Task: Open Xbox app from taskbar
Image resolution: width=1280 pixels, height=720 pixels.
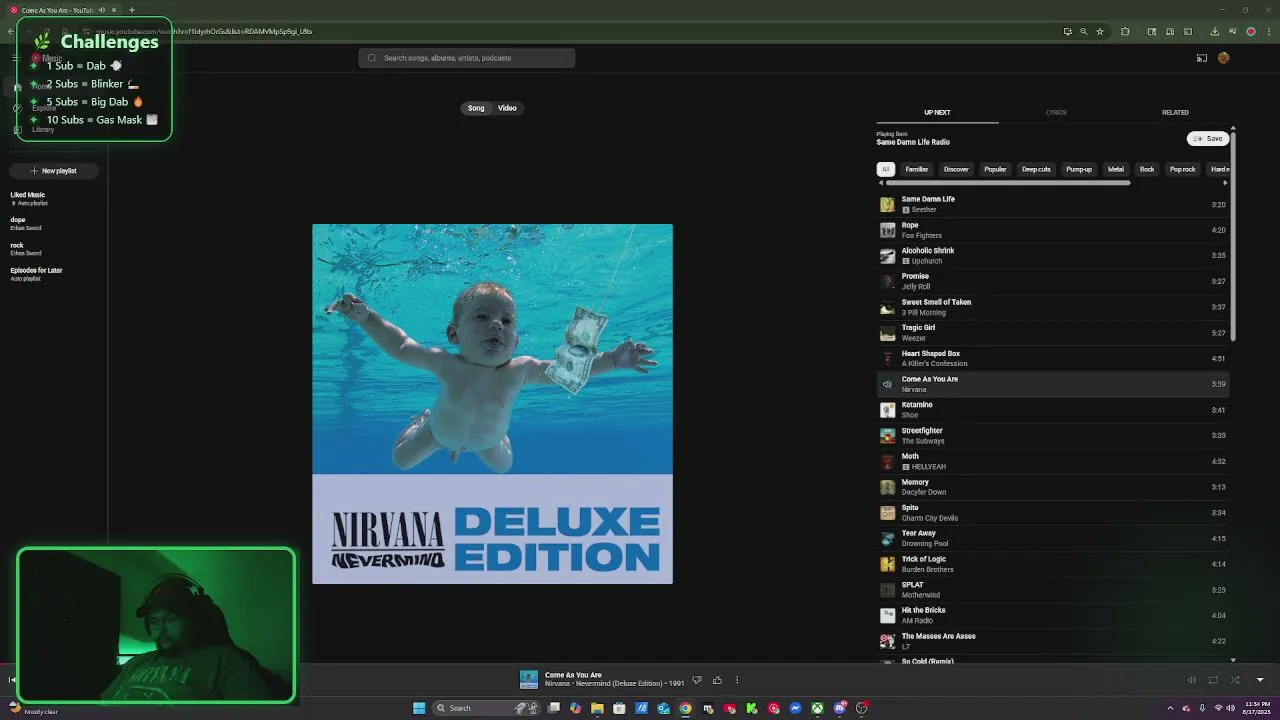Action: click(817, 708)
